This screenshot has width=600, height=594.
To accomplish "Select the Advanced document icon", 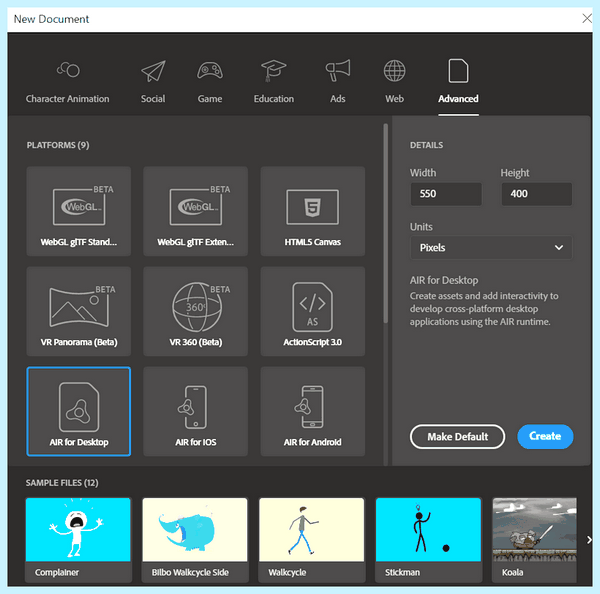I will pos(458,70).
